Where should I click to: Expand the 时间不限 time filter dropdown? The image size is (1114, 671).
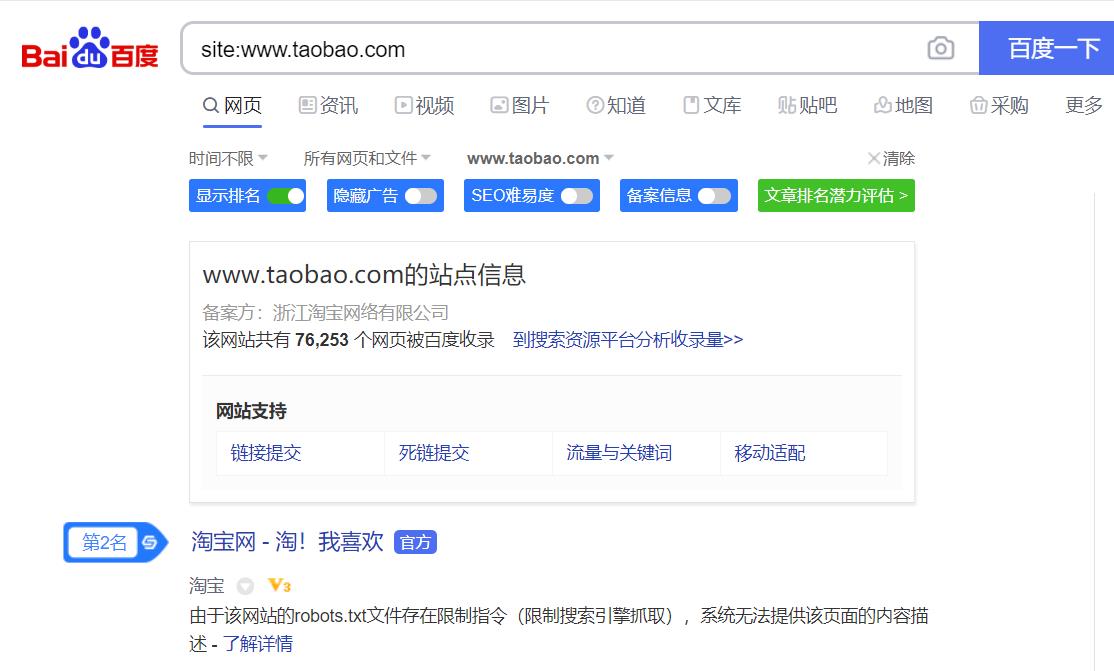(x=228, y=159)
